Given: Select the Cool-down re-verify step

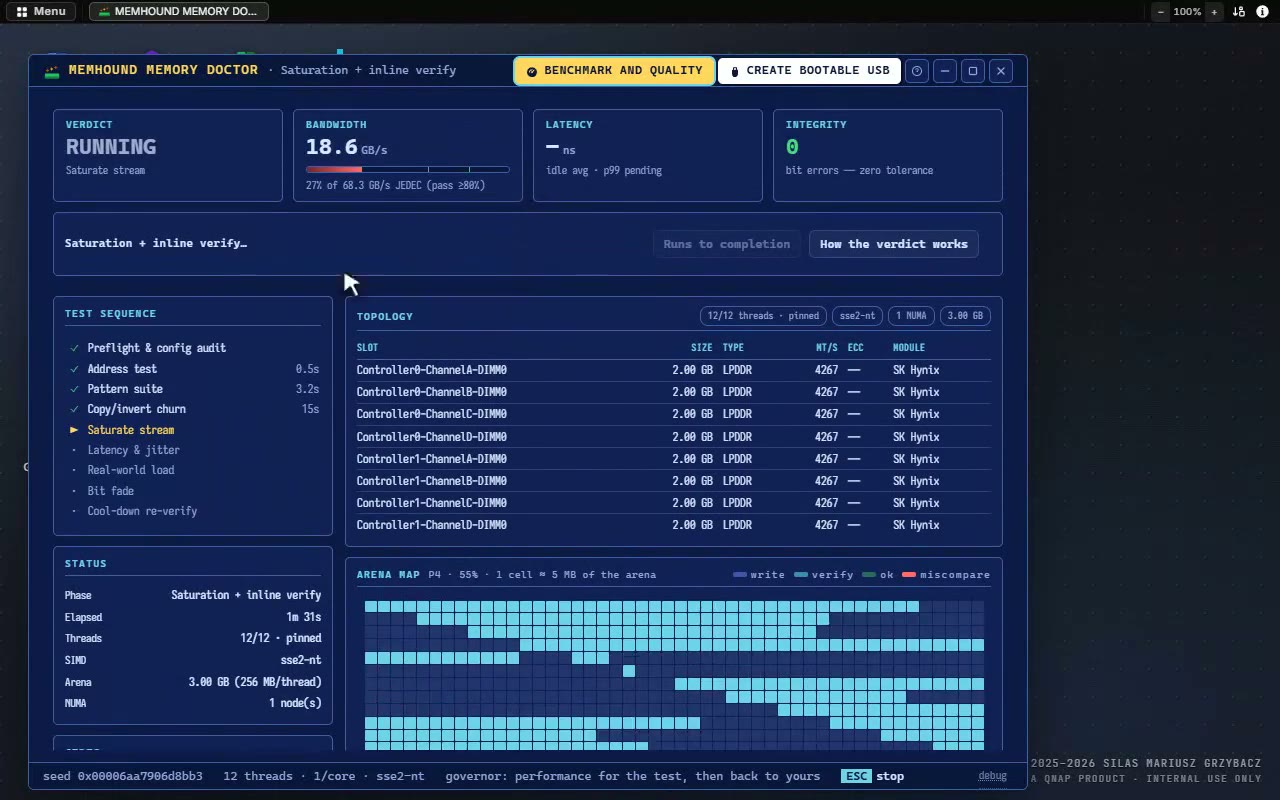Looking at the screenshot, I should (x=193, y=511).
